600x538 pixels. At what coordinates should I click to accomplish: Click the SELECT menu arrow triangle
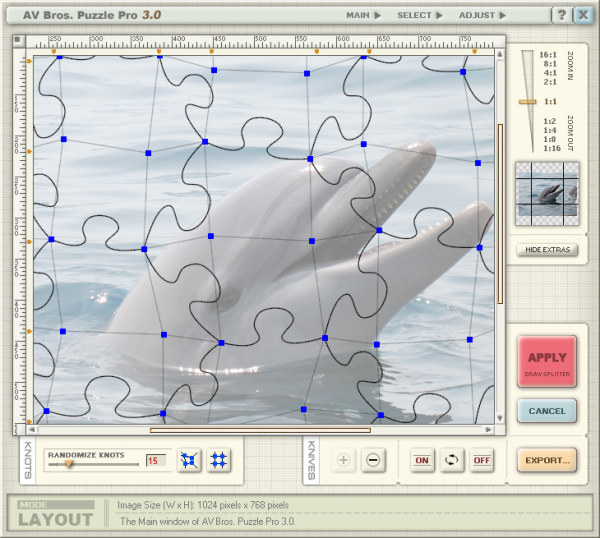(439, 15)
